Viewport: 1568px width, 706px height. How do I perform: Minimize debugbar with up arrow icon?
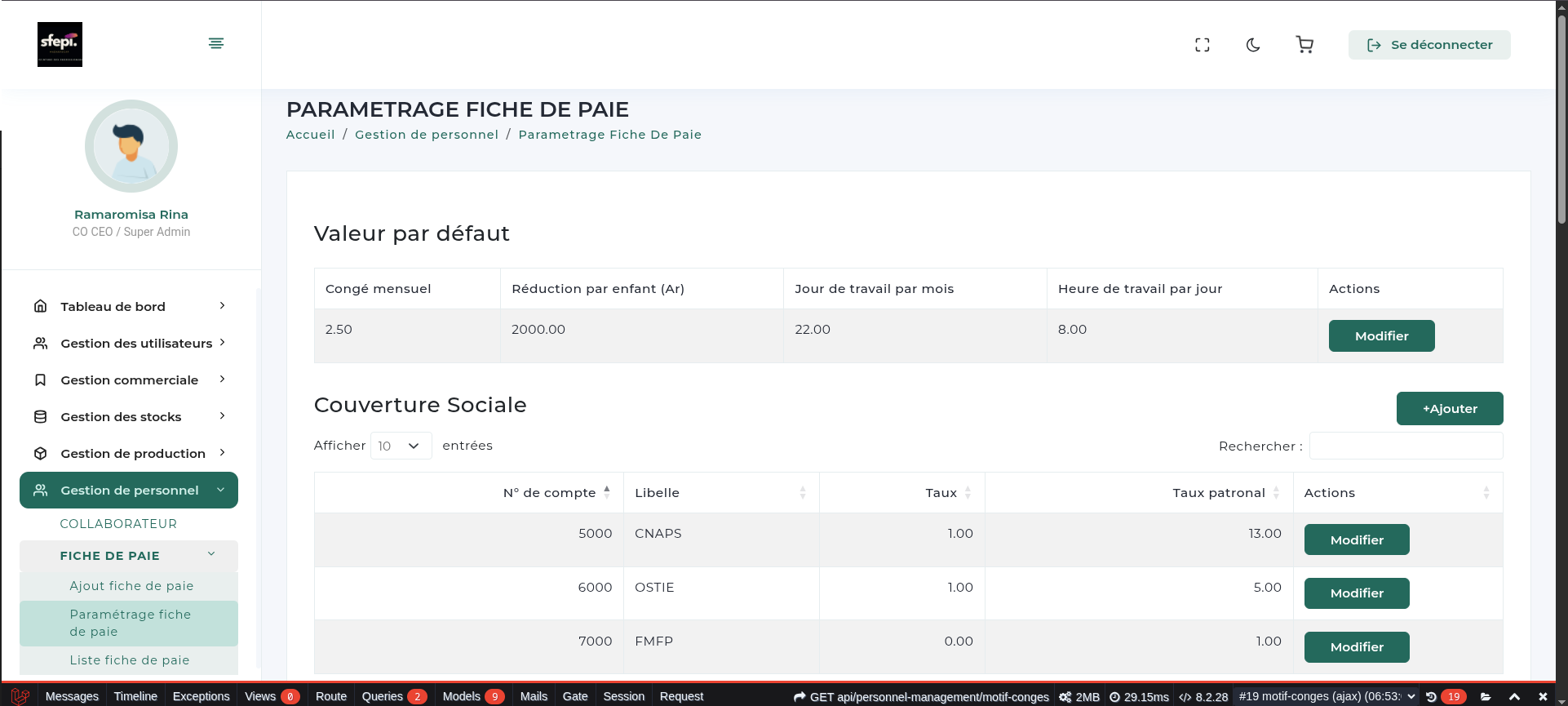point(1514,696)
